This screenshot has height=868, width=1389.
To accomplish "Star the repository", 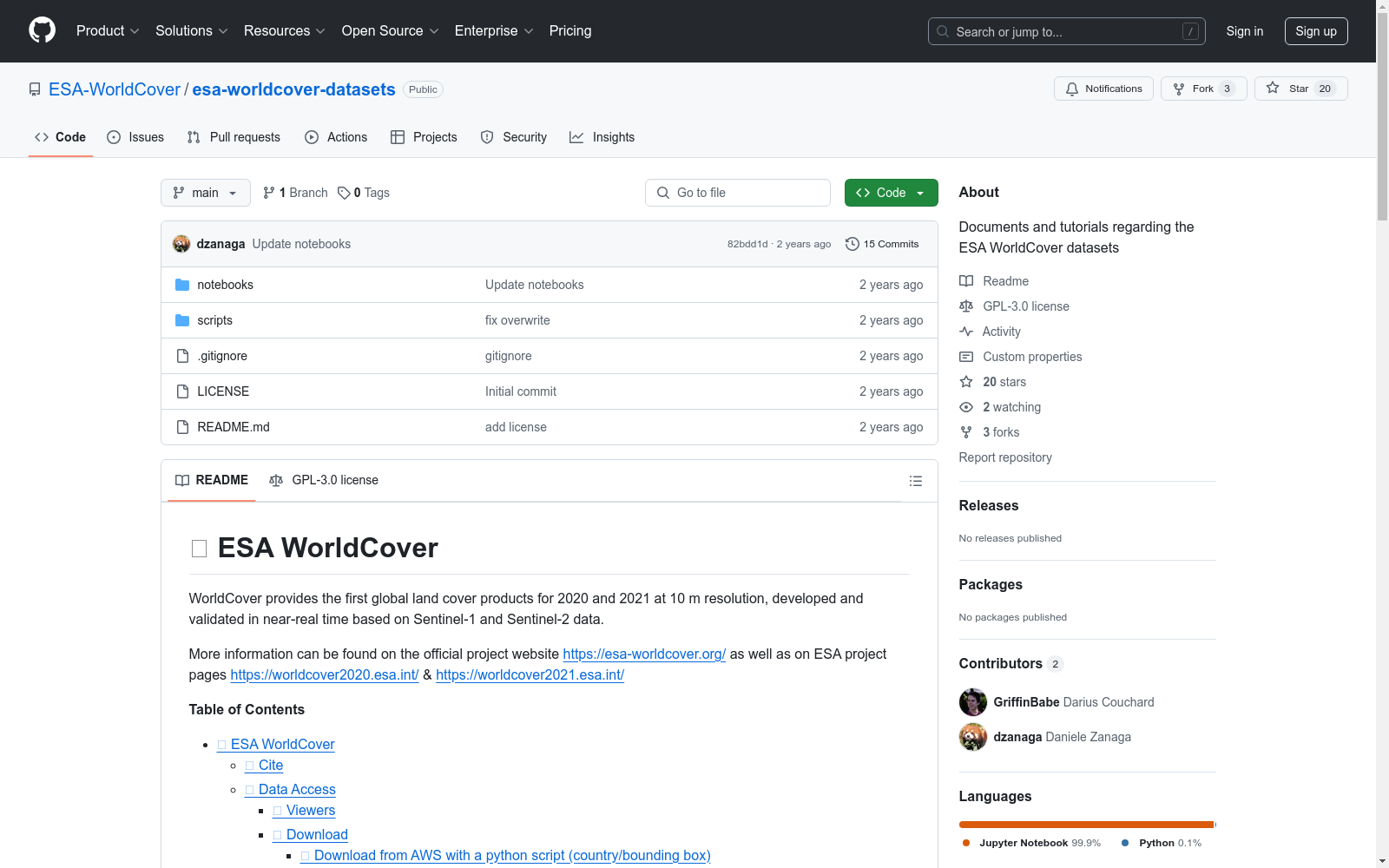I will click(1300, 89).
